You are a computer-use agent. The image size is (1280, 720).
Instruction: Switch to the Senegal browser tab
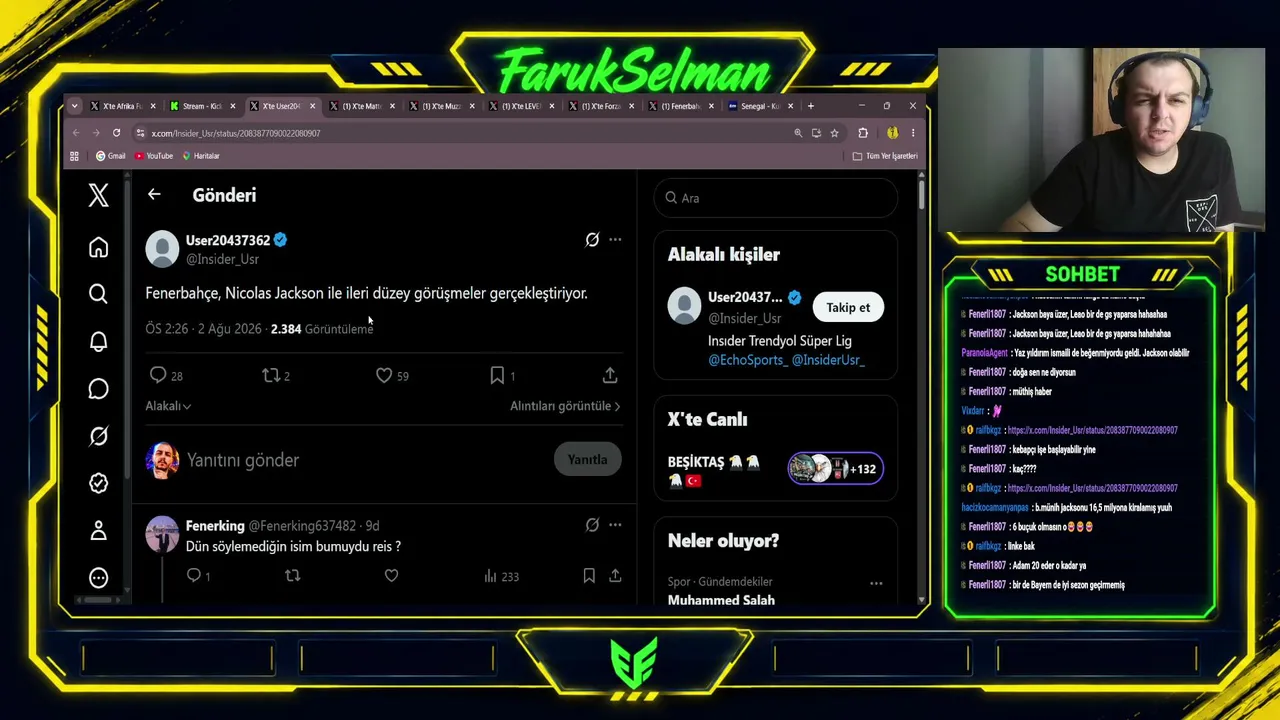click(761, 106)
